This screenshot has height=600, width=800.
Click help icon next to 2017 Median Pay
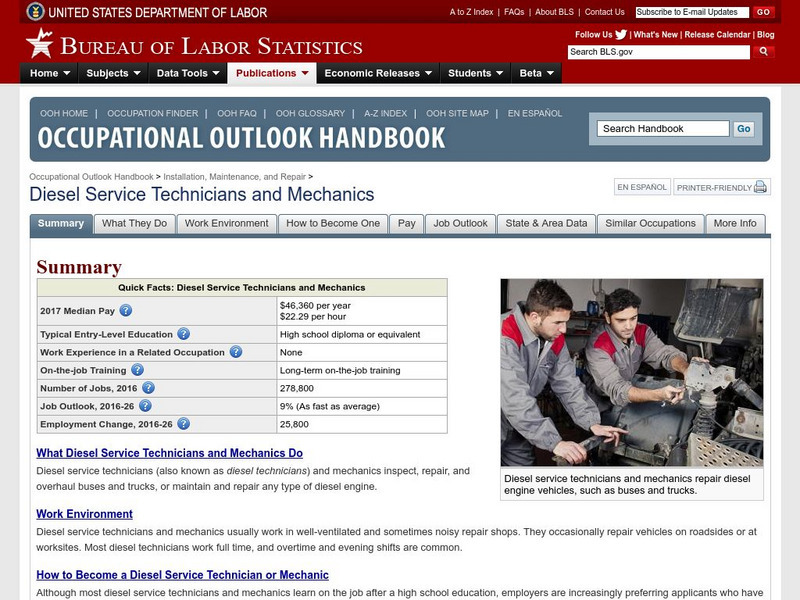126,310
